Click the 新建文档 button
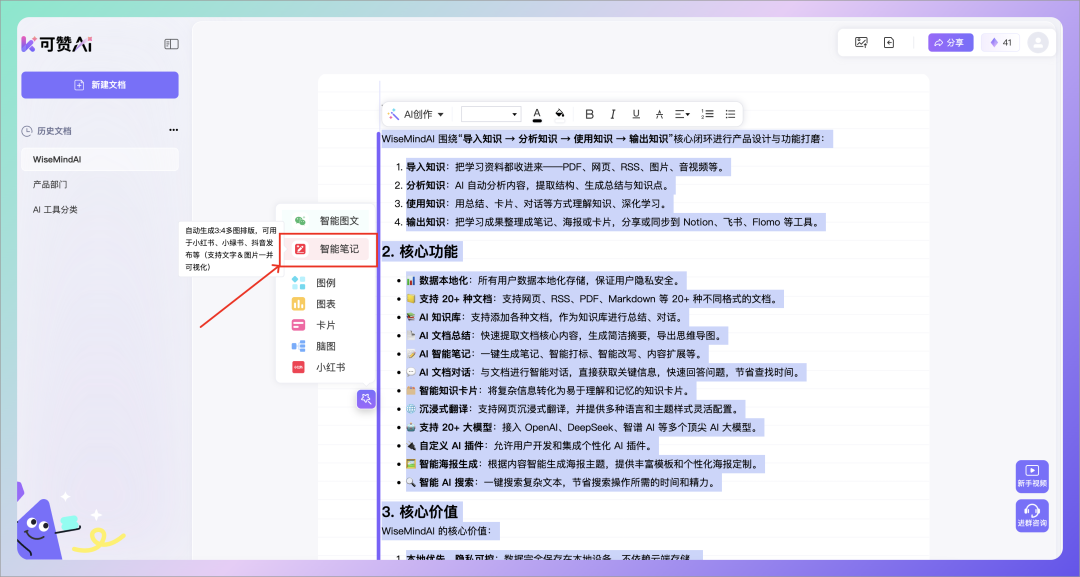 (x=100, y=85)
